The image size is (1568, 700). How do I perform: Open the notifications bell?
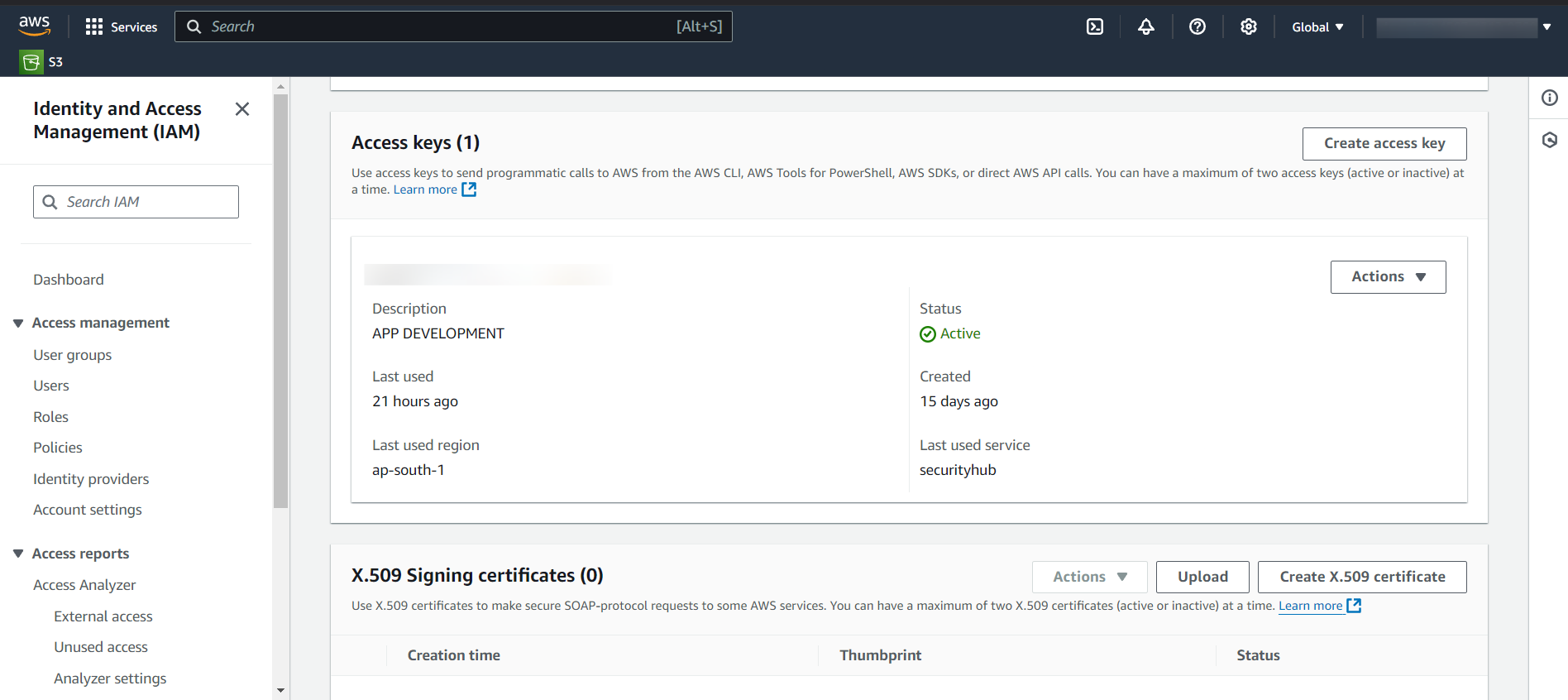(x=1146, y=26)
